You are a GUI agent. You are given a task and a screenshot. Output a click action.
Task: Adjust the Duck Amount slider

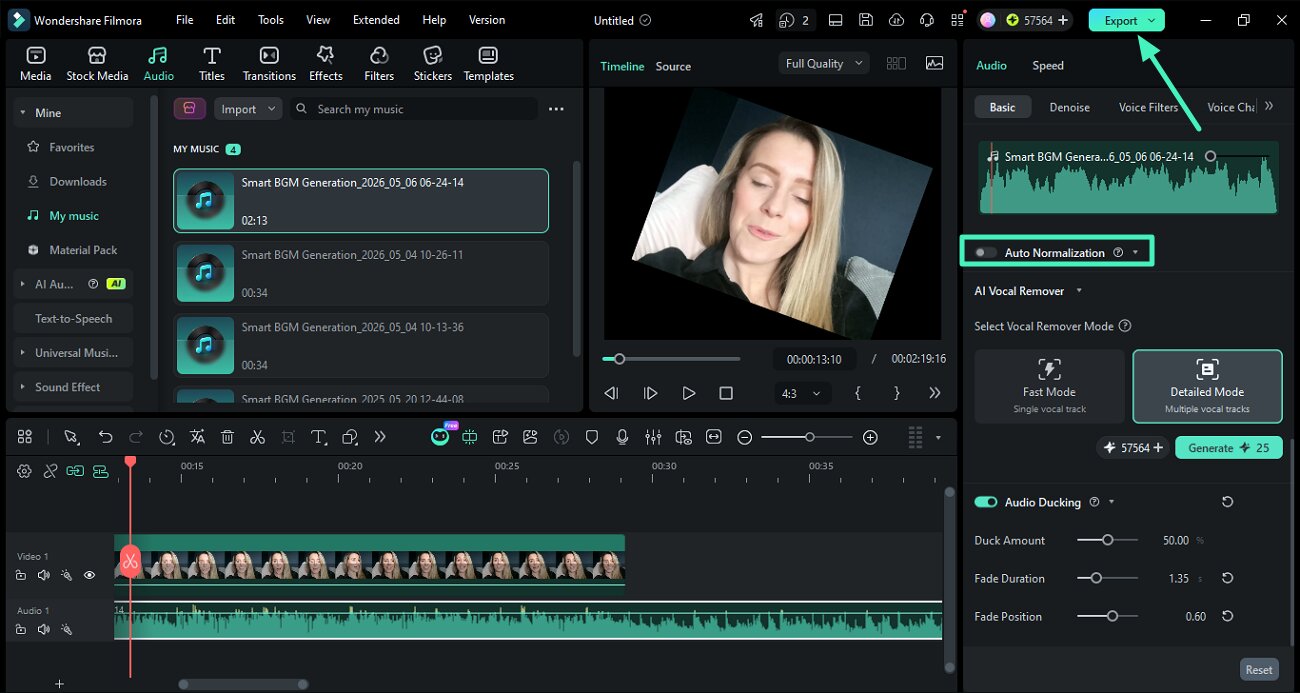1107,540
